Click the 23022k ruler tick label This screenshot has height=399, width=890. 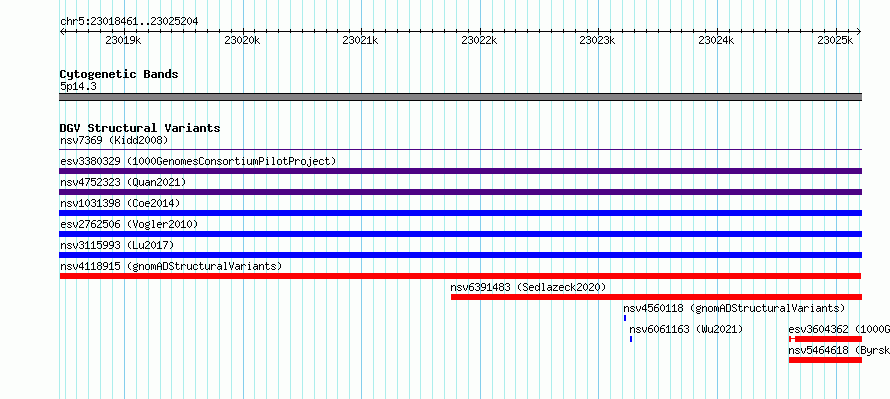click(x=480, y=40)
